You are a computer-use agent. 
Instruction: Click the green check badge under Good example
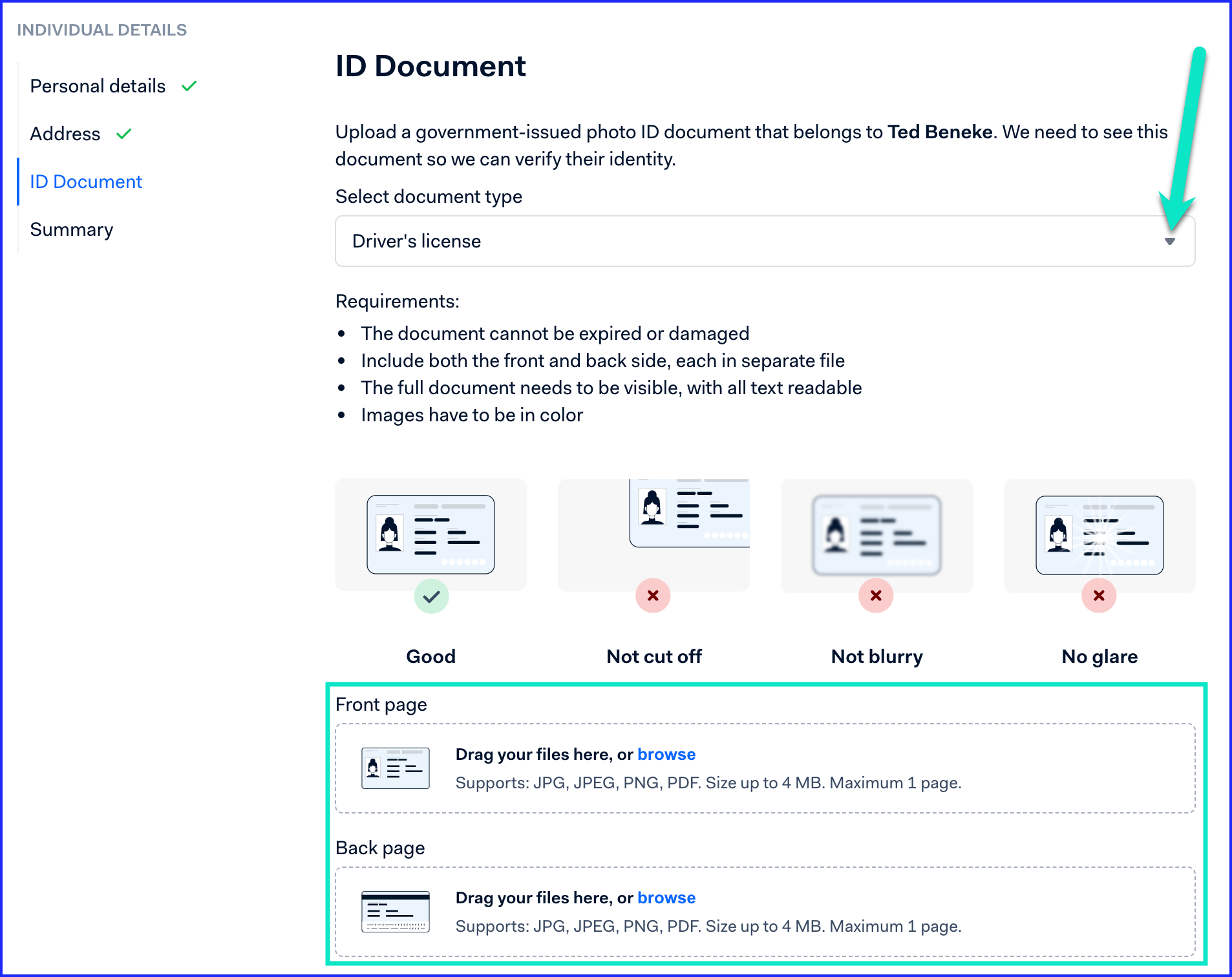coord(431,596)
